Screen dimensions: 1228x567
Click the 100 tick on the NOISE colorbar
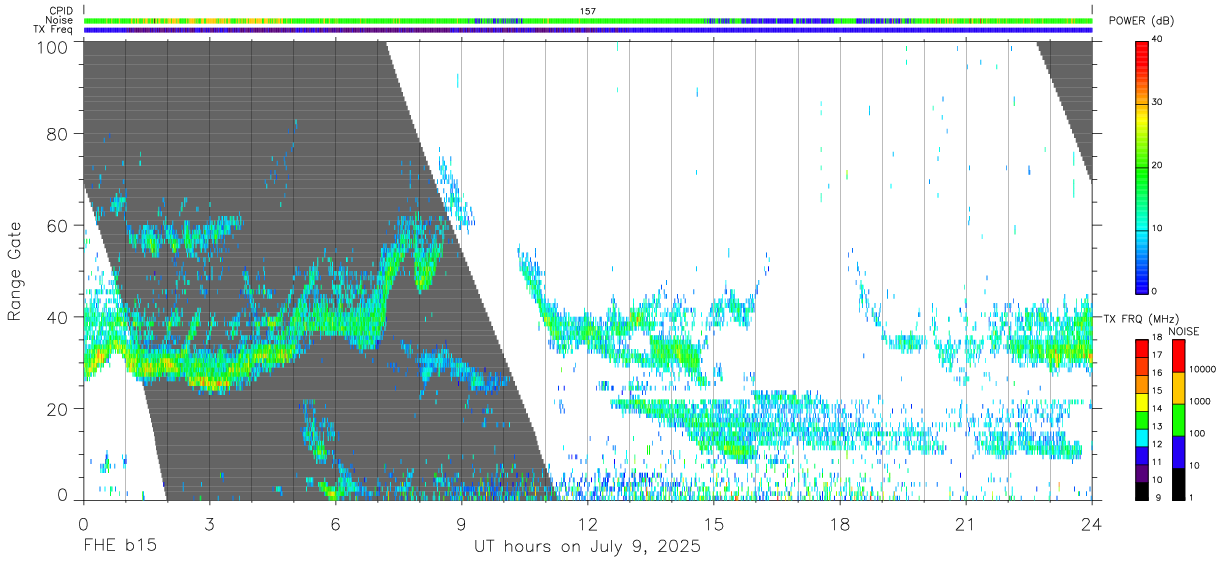click(x=1199, y=434)
